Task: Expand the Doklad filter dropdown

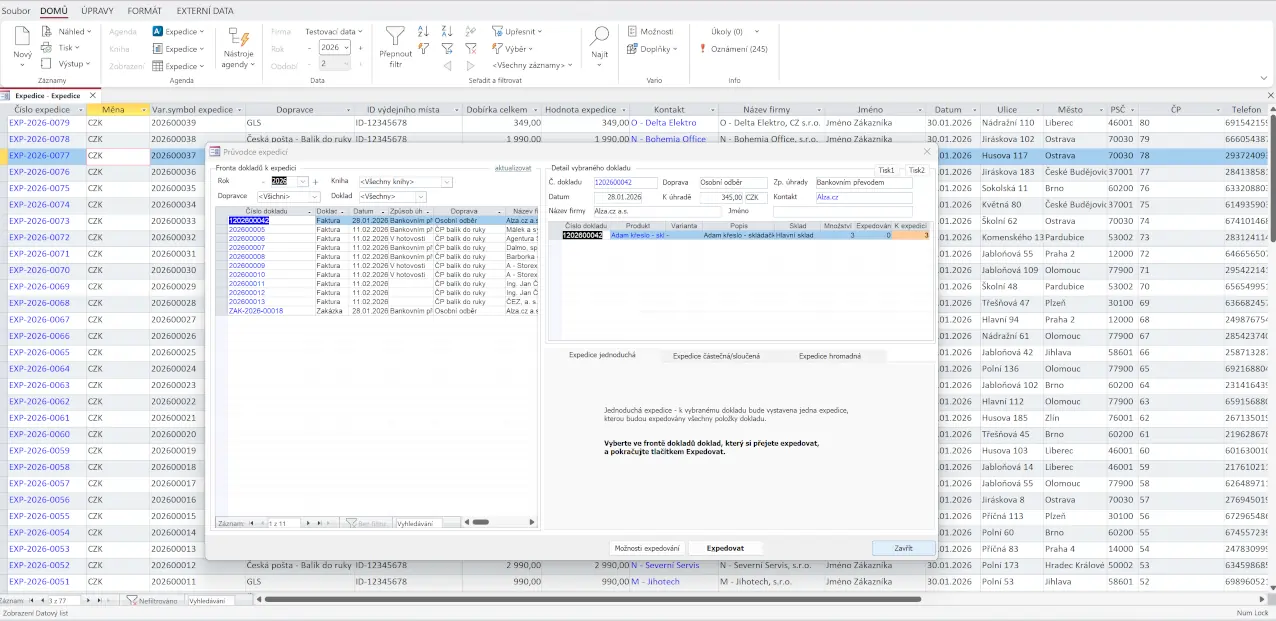Action: (421, 197)
